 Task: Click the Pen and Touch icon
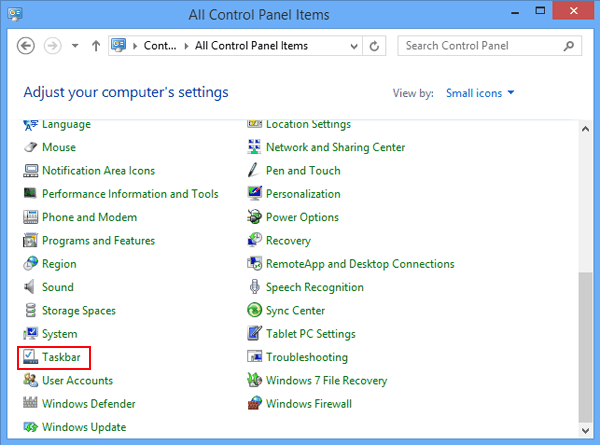(x=254, y=171)
